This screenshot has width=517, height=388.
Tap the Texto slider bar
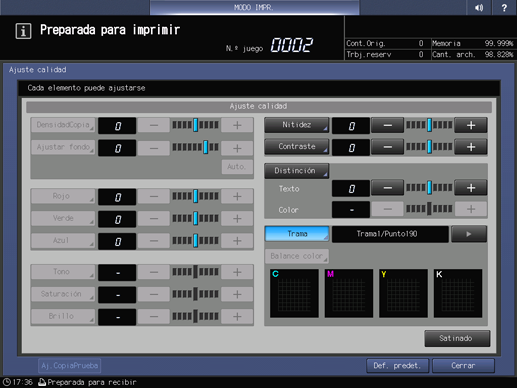pos(429,188)
